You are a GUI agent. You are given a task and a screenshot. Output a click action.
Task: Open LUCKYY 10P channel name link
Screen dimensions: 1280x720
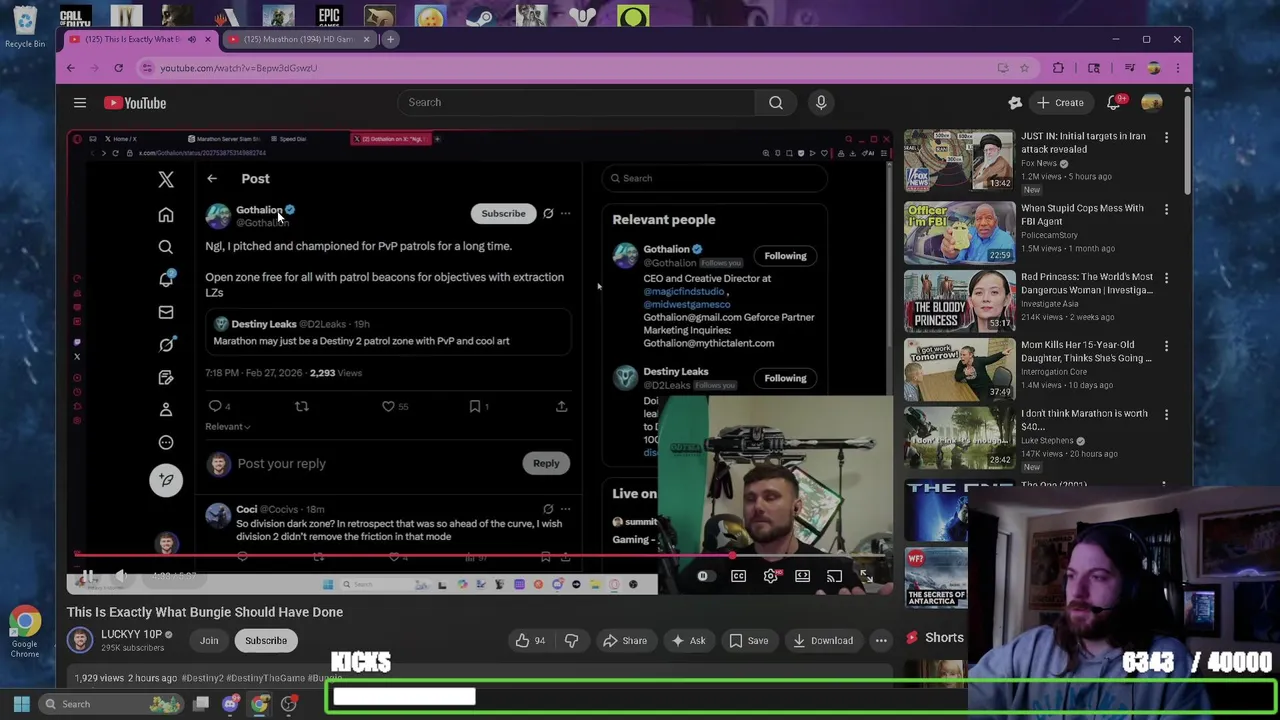[x=131, y=634]
